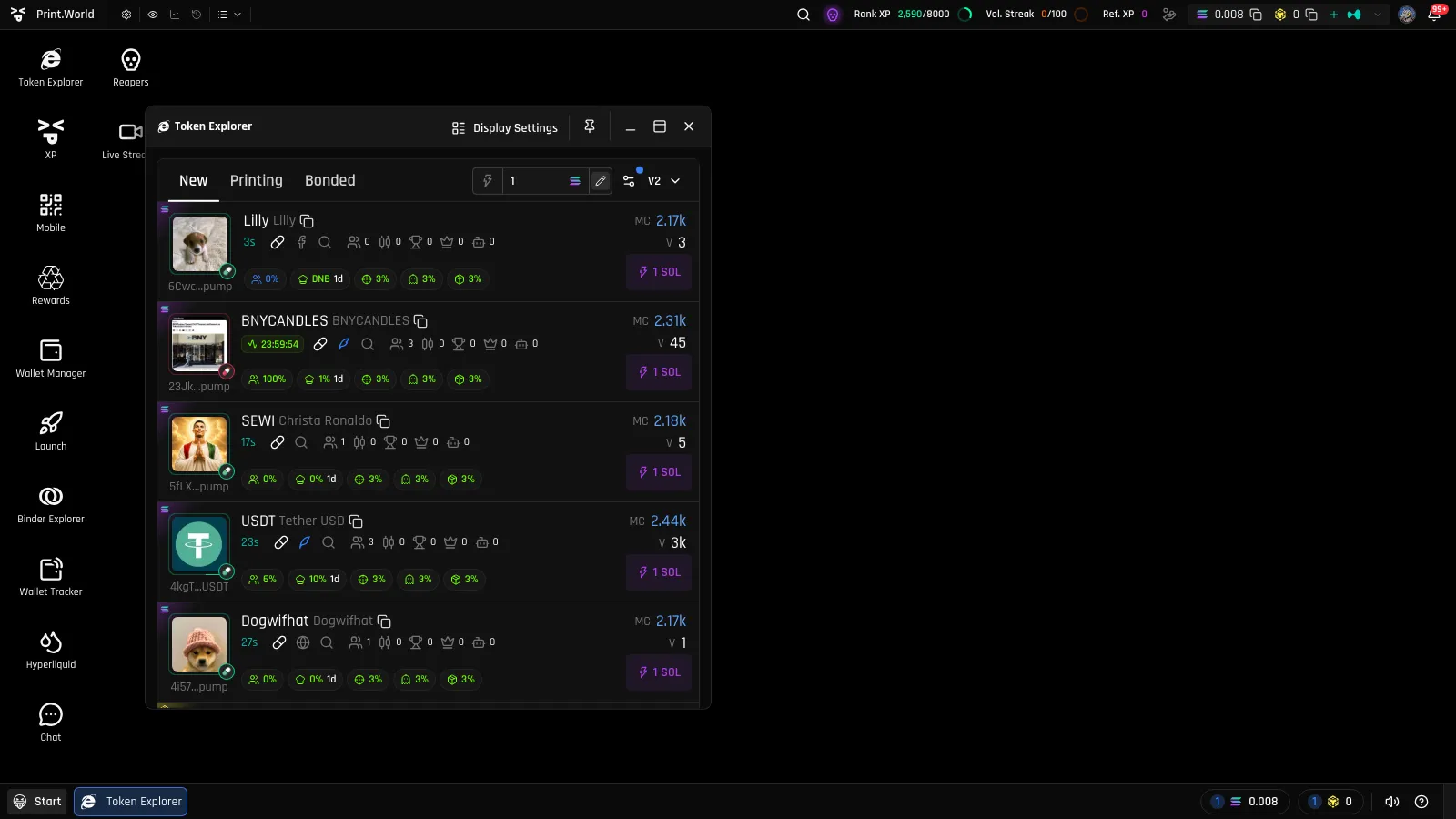The image size is (1456, 819).
Task: Search the SEWI token with magnifier icon
Action: [301, 442]
